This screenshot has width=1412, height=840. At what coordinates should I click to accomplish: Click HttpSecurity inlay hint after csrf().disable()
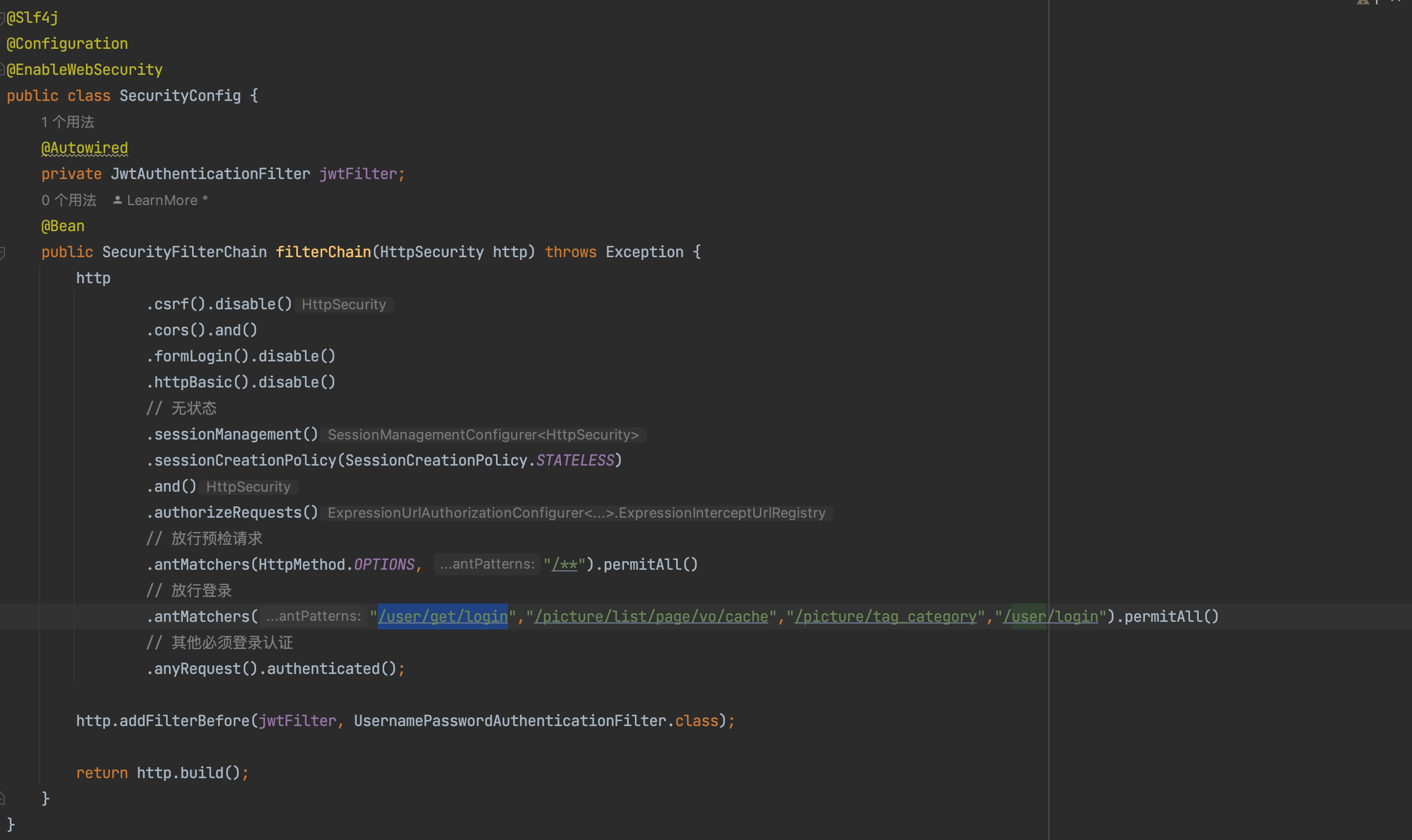344,304
